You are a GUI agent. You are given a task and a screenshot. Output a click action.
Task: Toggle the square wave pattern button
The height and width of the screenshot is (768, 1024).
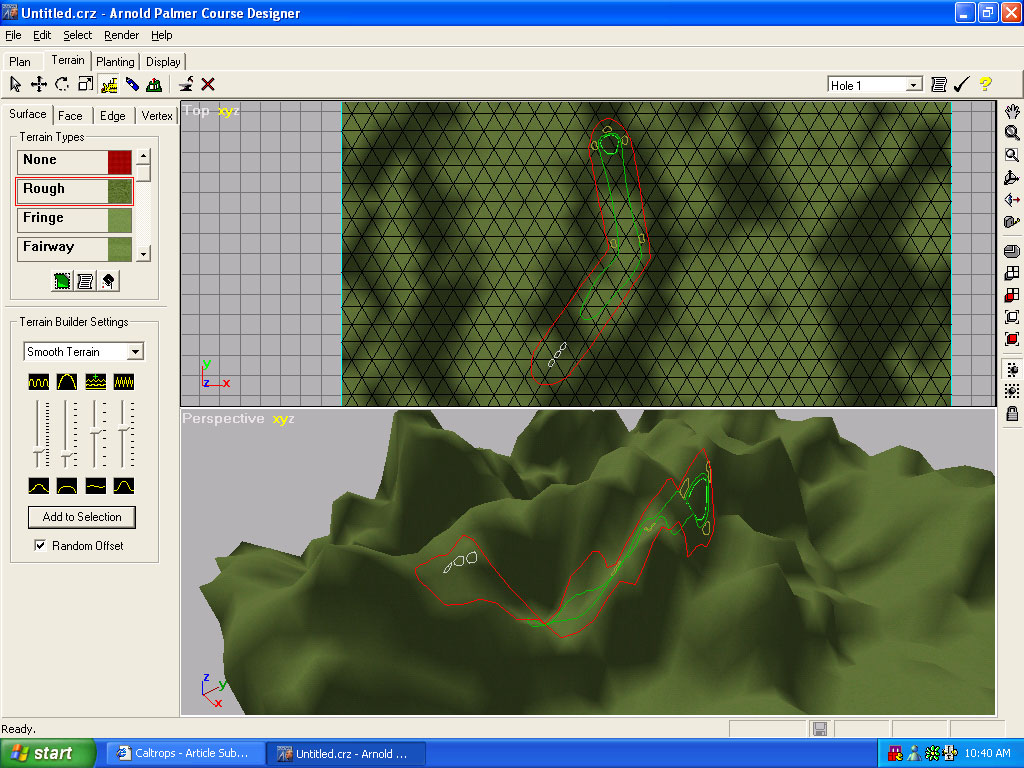click(39, 382)
